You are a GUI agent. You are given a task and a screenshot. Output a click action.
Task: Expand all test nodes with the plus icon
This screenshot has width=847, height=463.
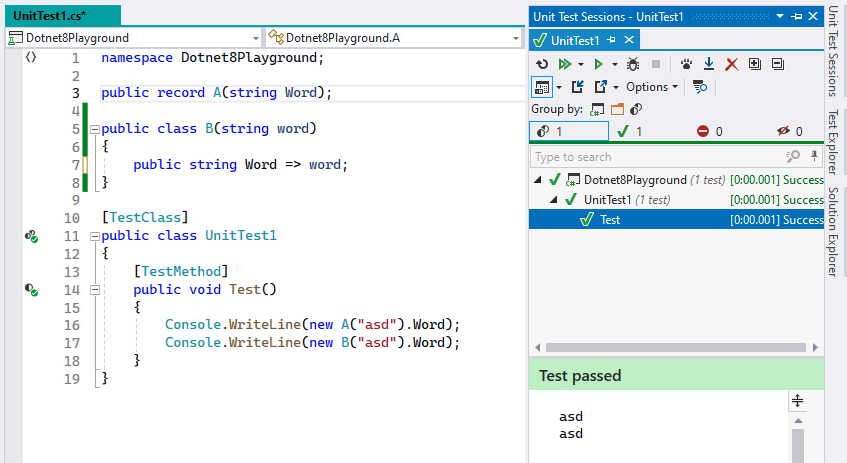click(755, 64)
